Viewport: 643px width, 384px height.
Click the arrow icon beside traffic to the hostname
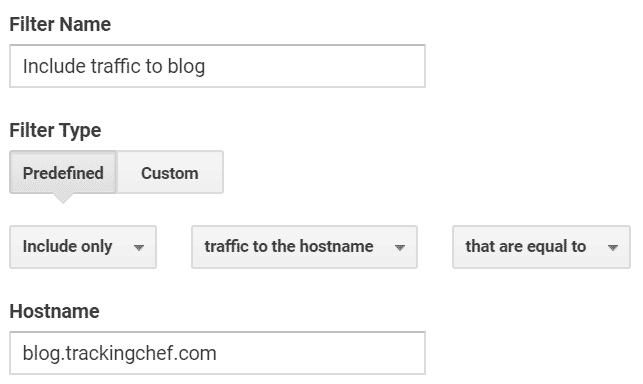pos(400,247)
